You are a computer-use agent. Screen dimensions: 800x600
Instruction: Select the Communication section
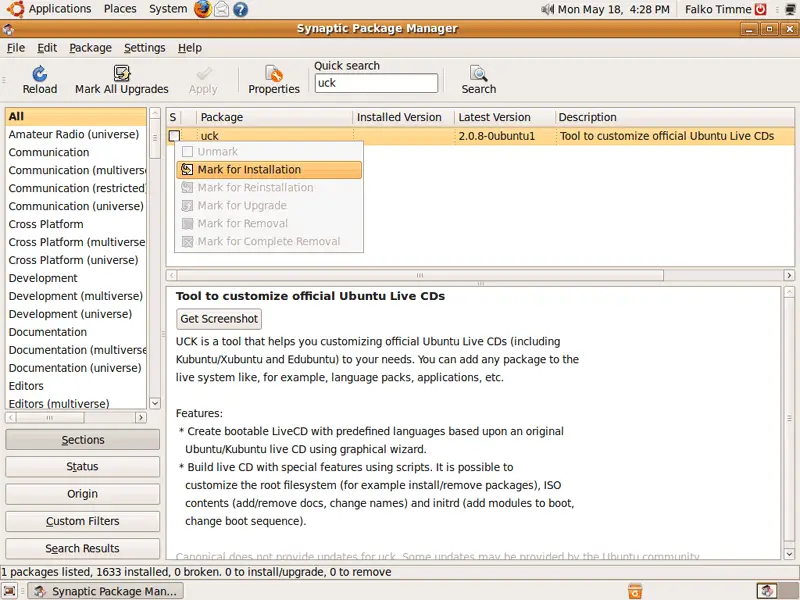(x=76, y=152)
